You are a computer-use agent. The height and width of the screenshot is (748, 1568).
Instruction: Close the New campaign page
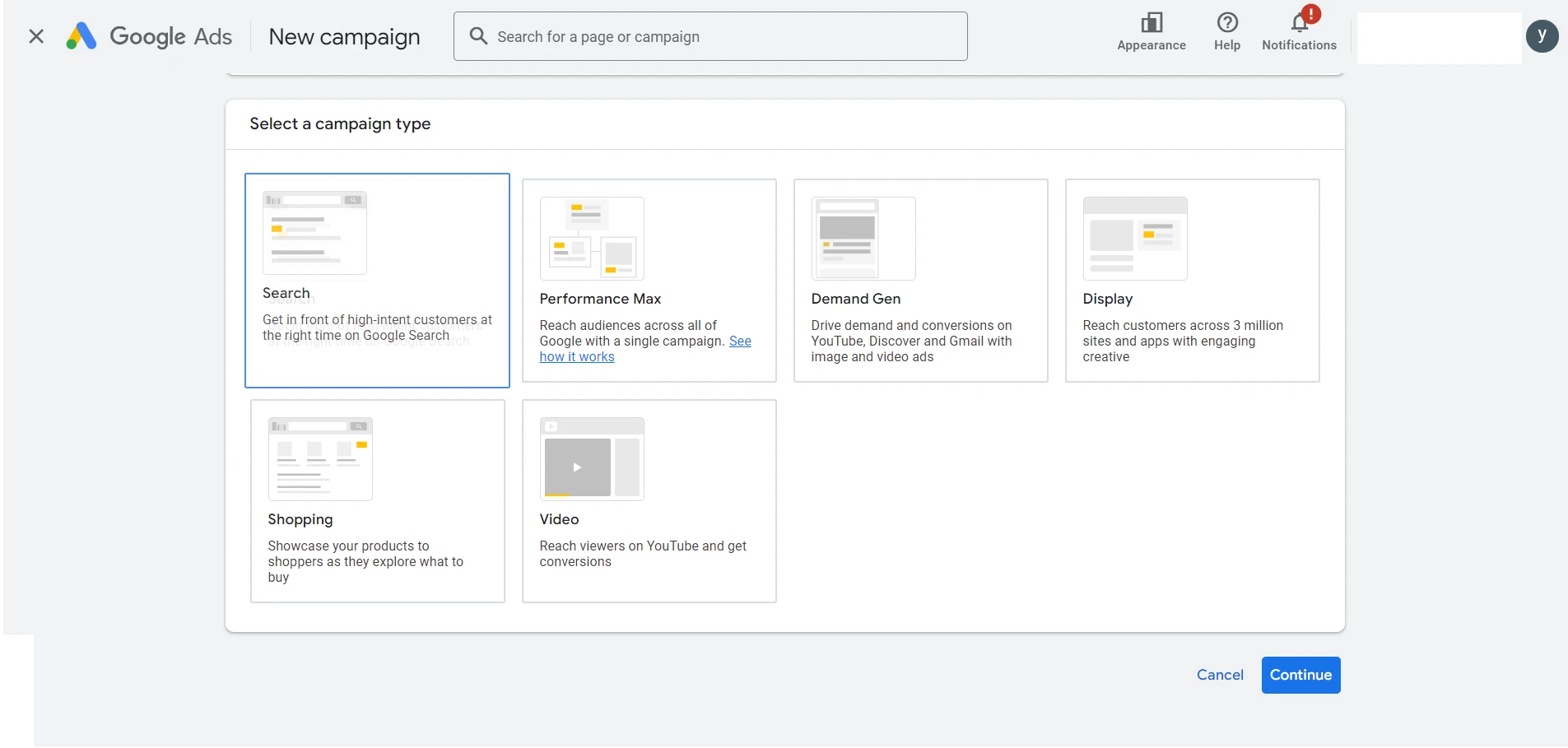pyautogui.click(x=36, y=36)
